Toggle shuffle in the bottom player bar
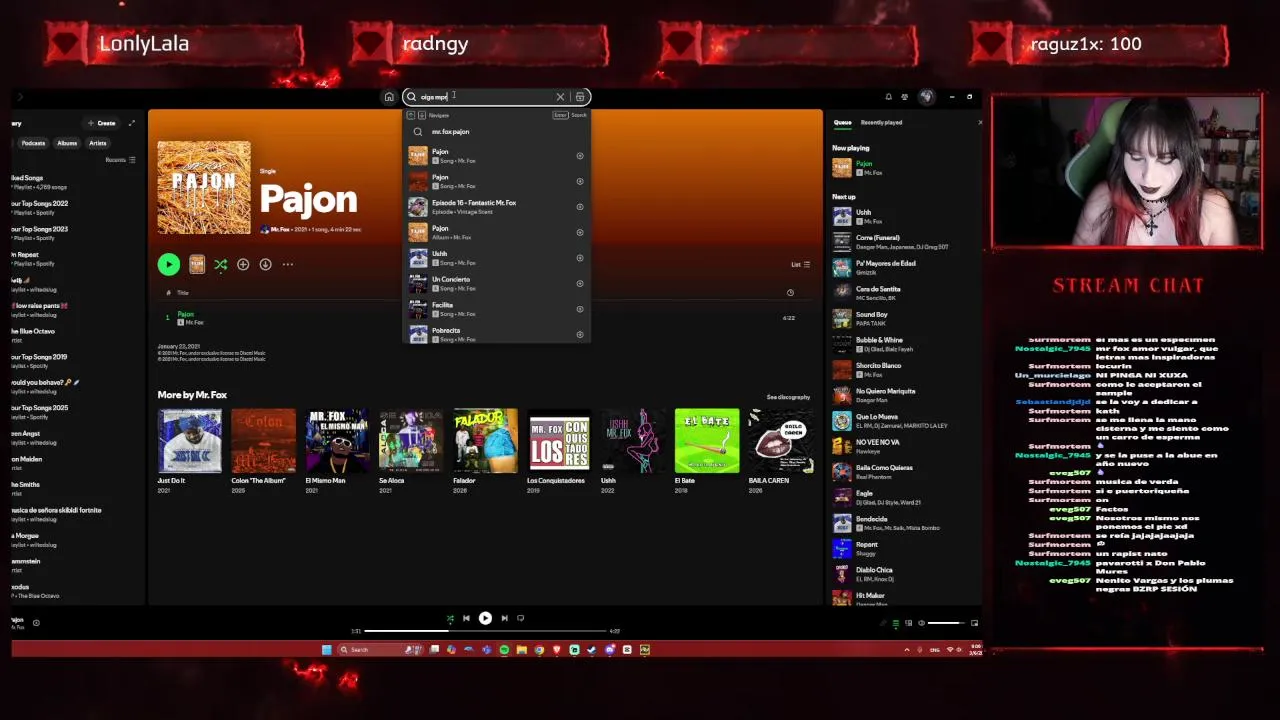 (x=450, y=618)
